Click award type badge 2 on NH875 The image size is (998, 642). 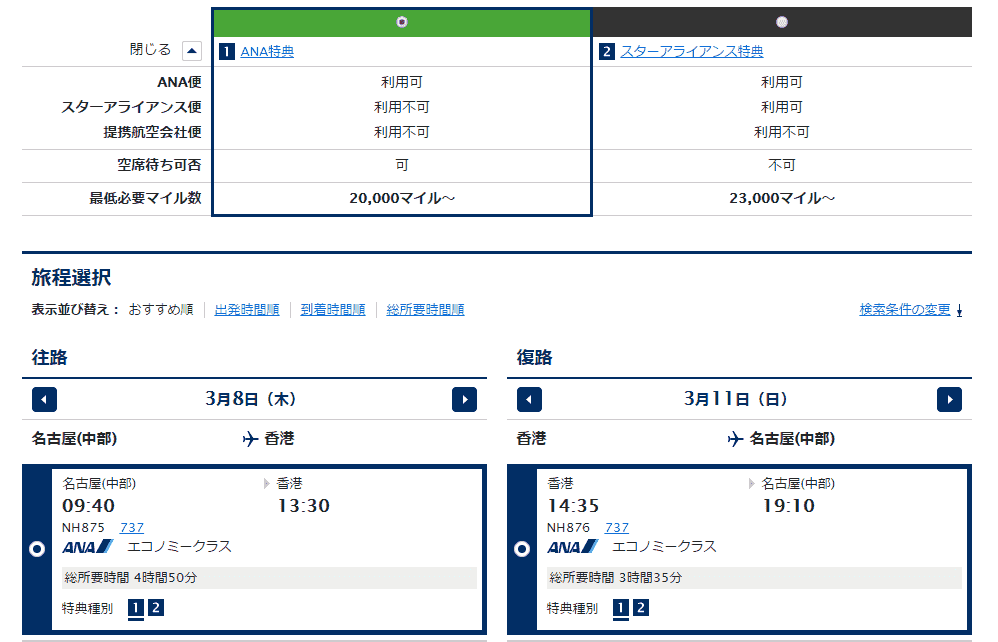(155, 608)
